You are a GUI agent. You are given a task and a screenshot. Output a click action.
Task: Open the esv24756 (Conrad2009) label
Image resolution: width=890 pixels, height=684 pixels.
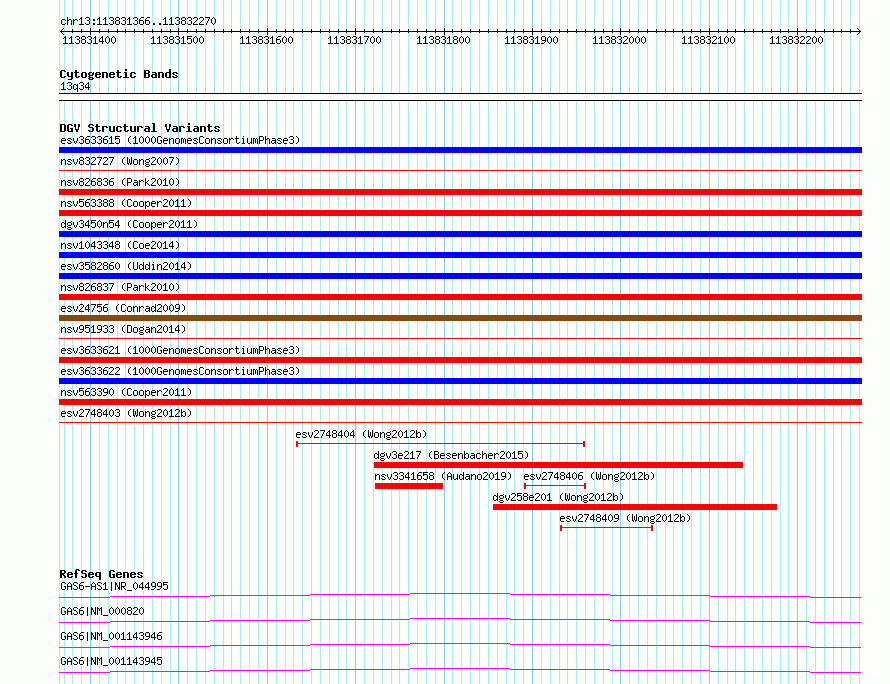(123, 308)
